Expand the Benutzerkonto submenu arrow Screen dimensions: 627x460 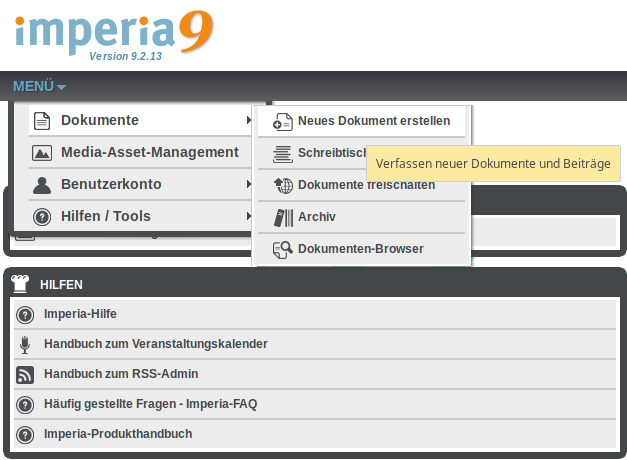click(x=249, y=185)
